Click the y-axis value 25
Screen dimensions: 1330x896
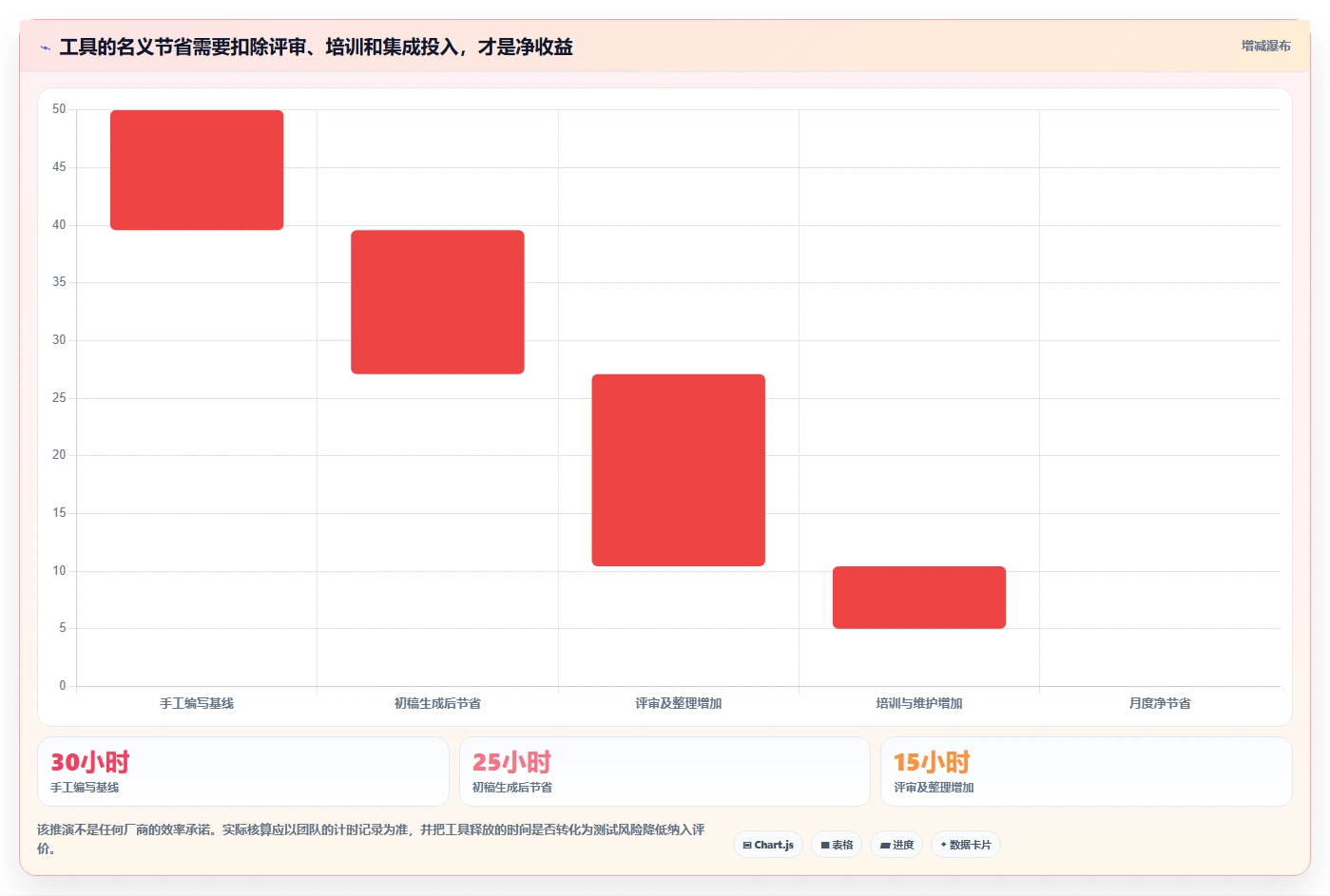59,398
